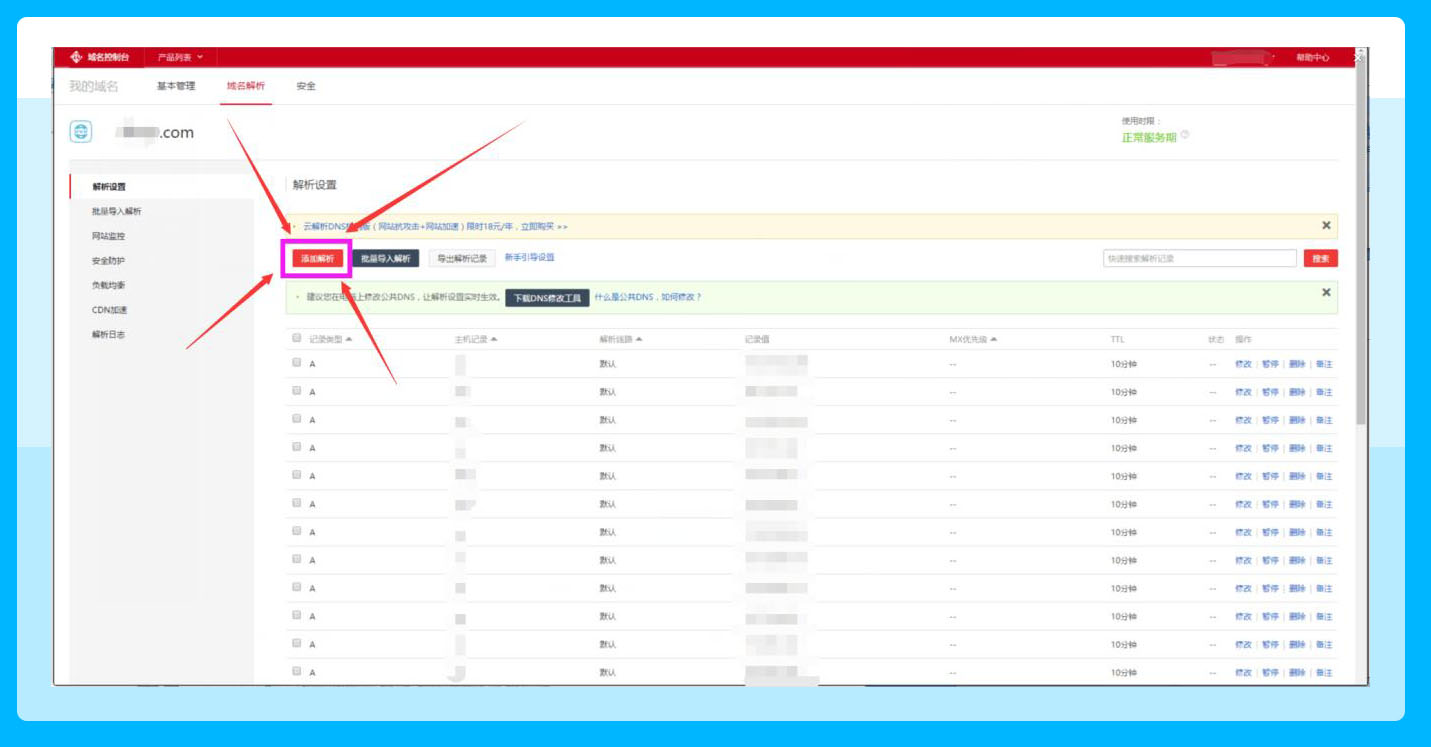
Task: Dismiss the green public DNS tip banner
Action: [1326, 293]
